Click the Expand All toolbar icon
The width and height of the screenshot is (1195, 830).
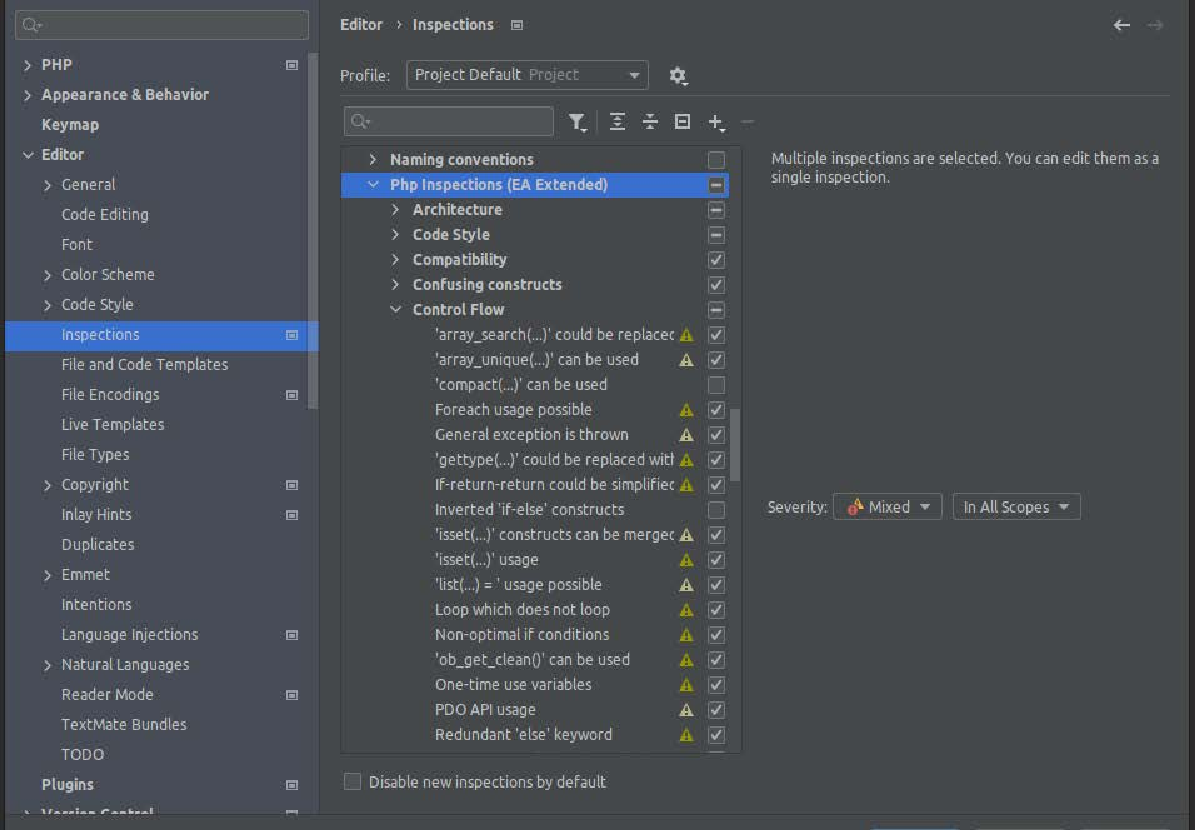point(617,122)
